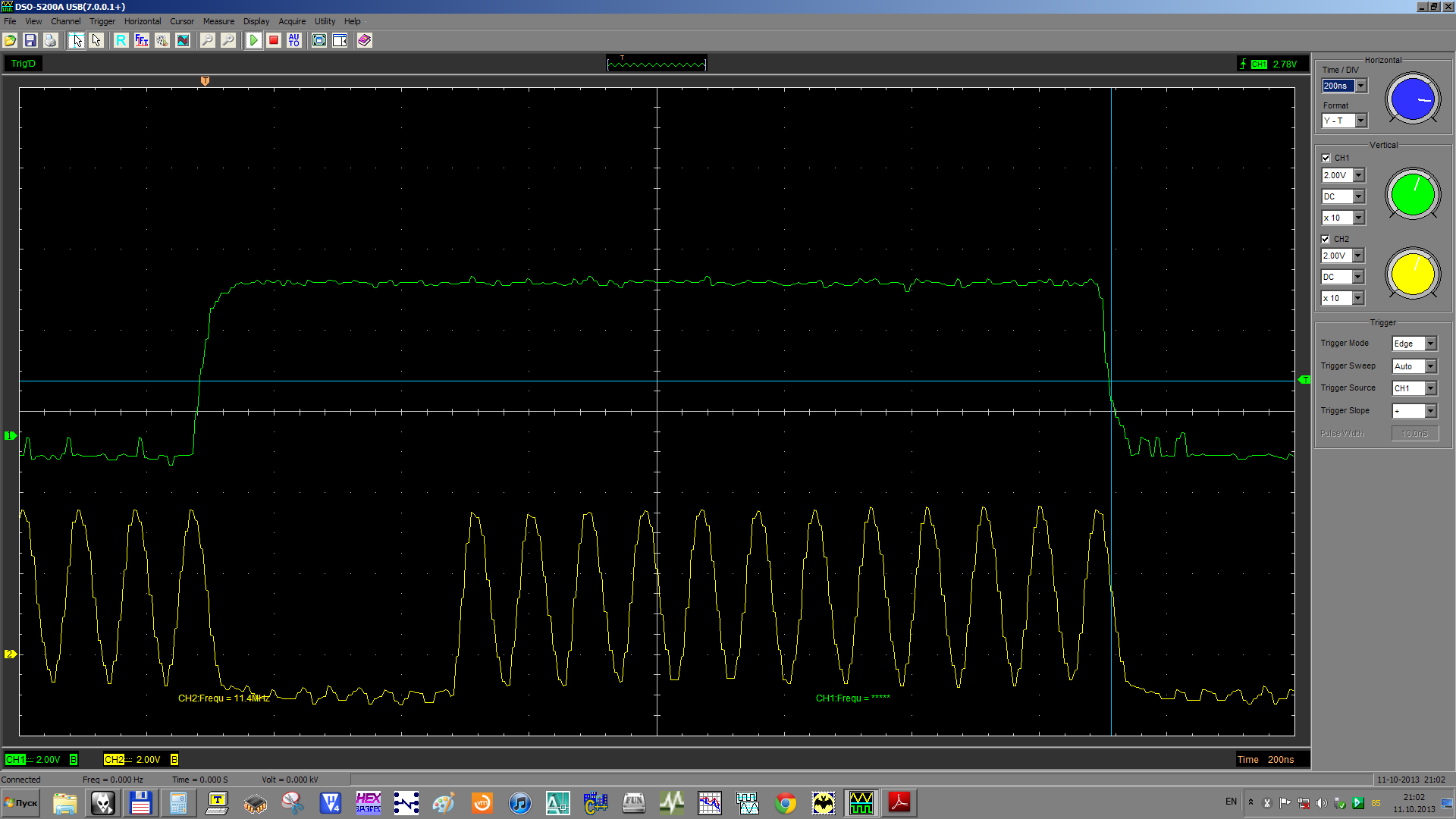The height and width of the screenshot is (819, 1456).
Task: Click the FFT toolbar icon
Action: [141, 40]
